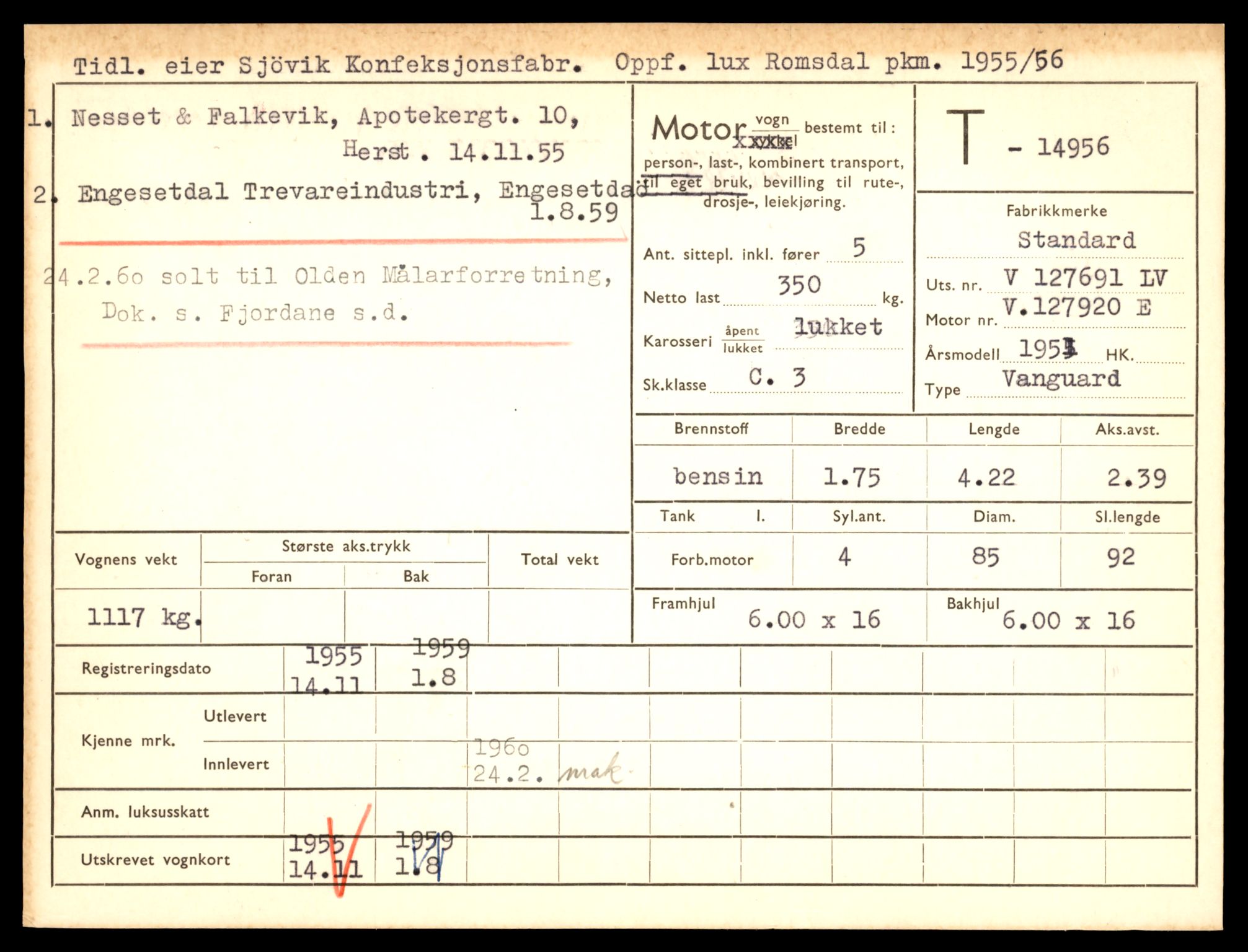This screenshot has height=952, width=1248.
Task: Click motor number V.127920 E
Action: 1077,307
